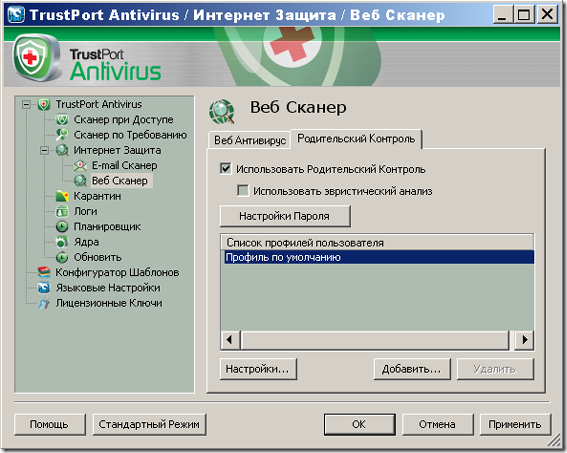Click the large Веб Сканер header icon
The width and height of the screenshot is (567, 453).
222,111
